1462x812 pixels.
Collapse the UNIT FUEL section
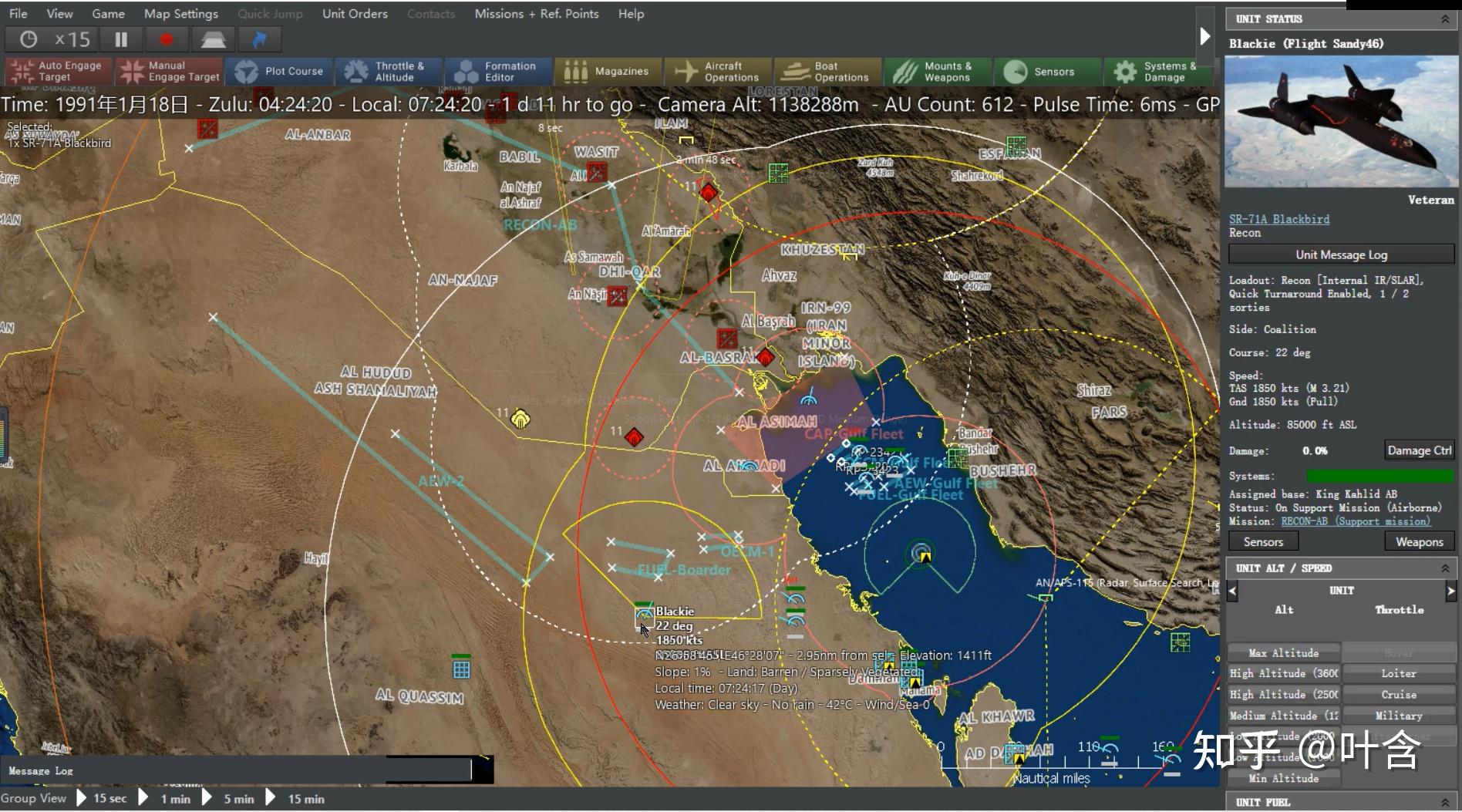click(1444, 802)
